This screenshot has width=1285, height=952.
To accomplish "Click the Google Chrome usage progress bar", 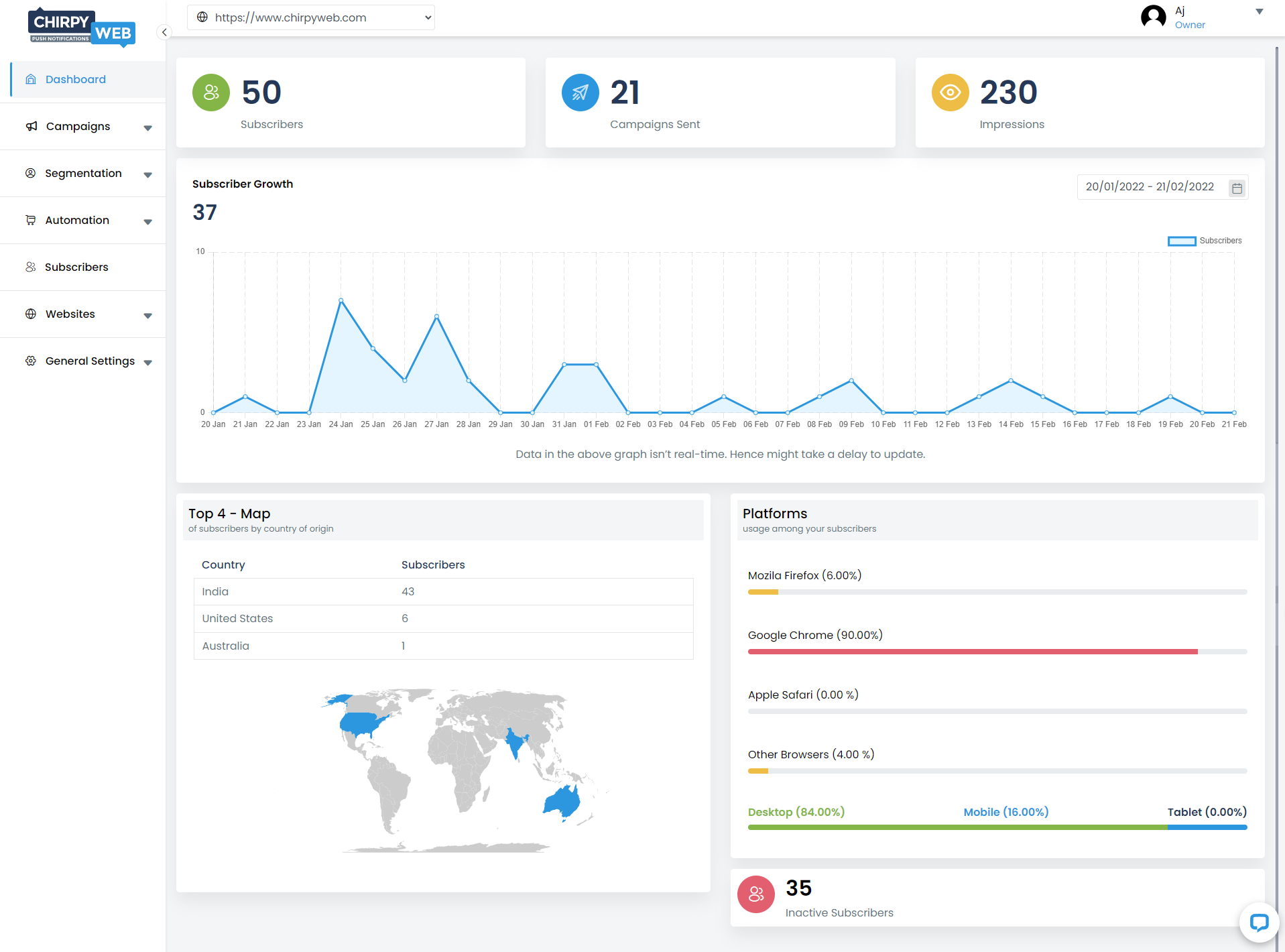I will coord(997,652).
